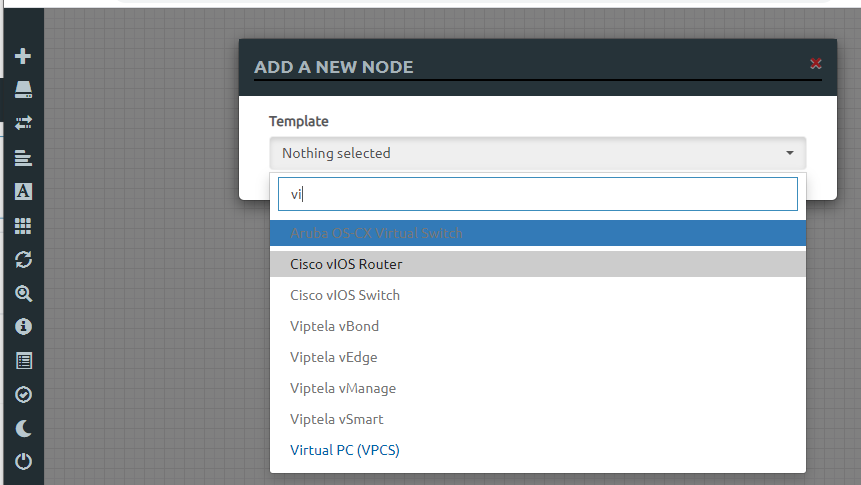Viewport: 861px width, 485px height.
Task: Choose Viptela vBond template
Action: pyautogui.click(x=538, y=326)
